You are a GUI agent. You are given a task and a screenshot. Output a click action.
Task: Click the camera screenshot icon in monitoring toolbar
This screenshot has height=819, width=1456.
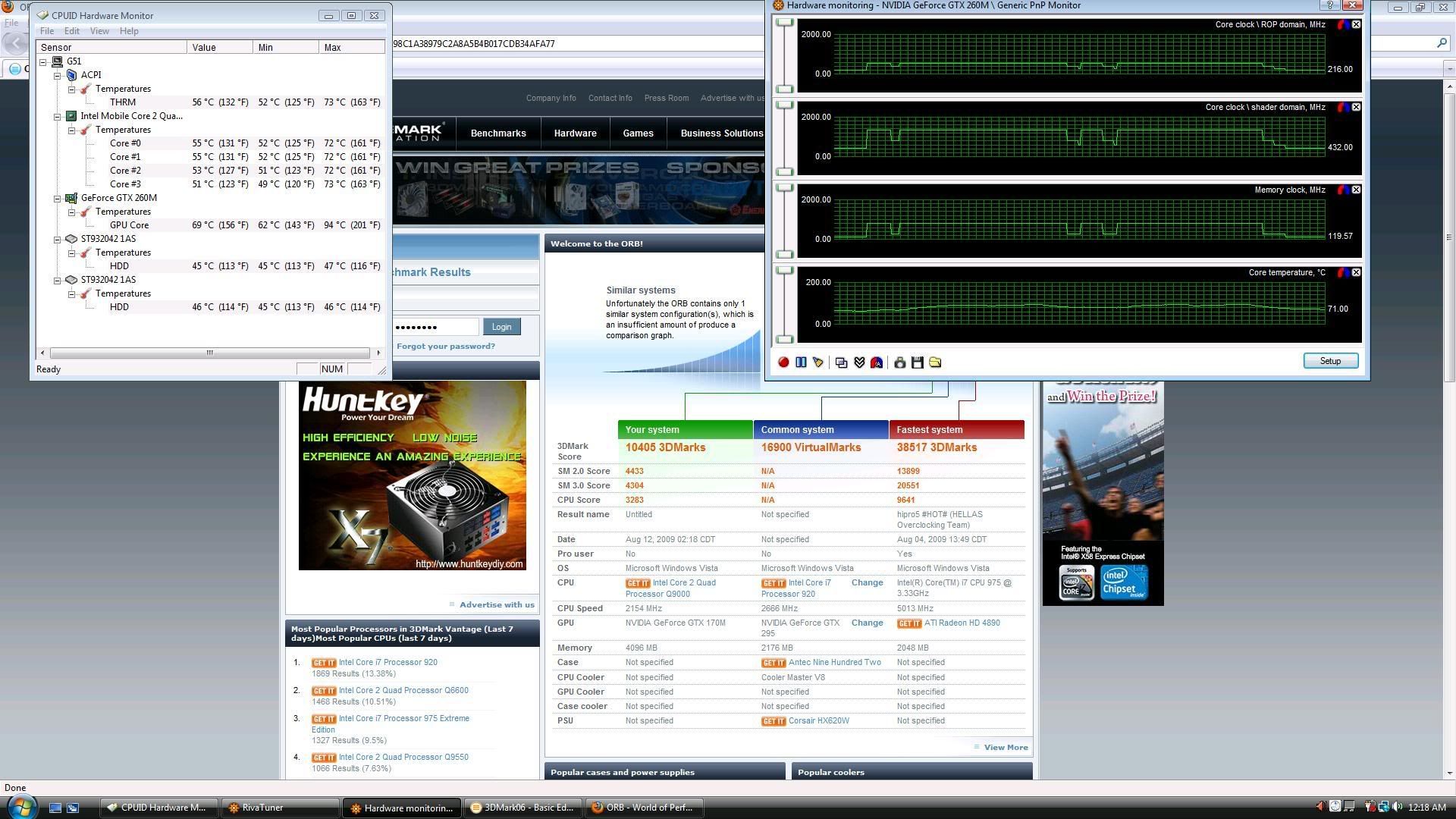pos(899,362)
